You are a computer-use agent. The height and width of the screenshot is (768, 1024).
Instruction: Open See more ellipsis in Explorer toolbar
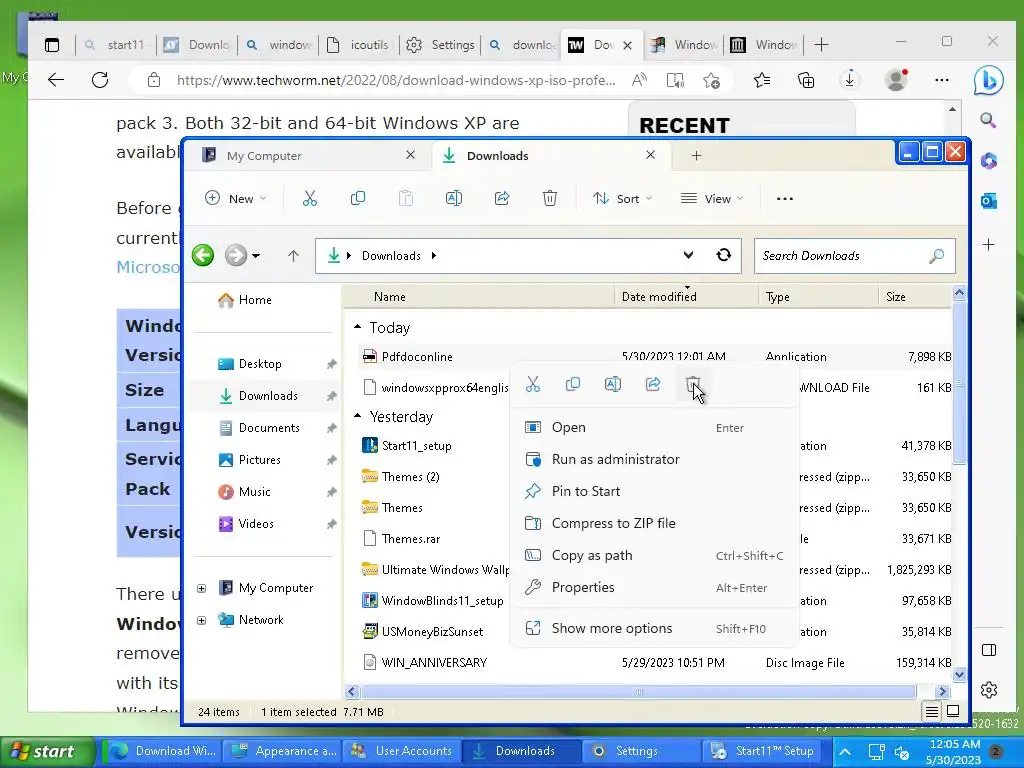point(785,199)
